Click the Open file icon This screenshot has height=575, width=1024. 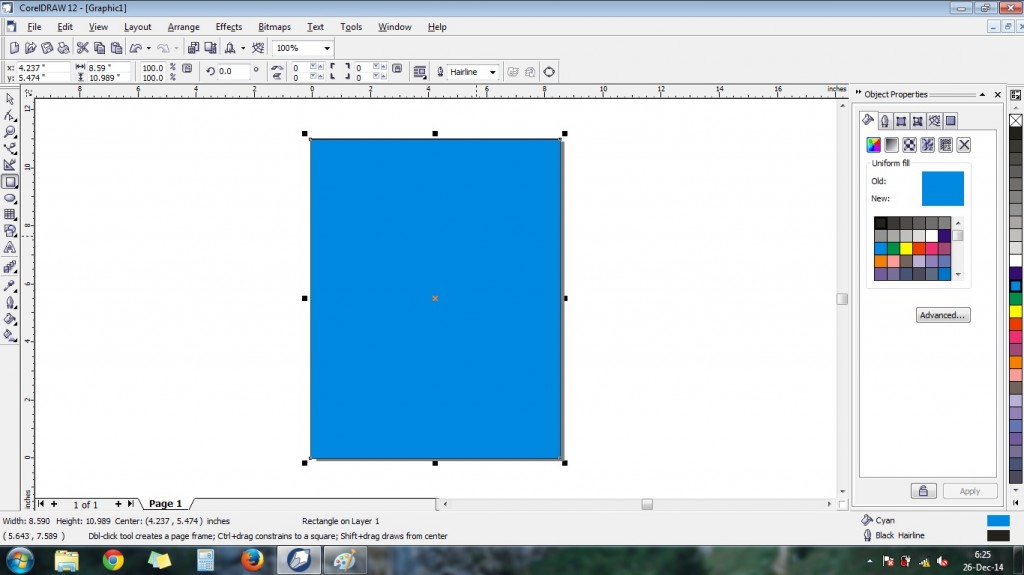[x=31, y=48]
